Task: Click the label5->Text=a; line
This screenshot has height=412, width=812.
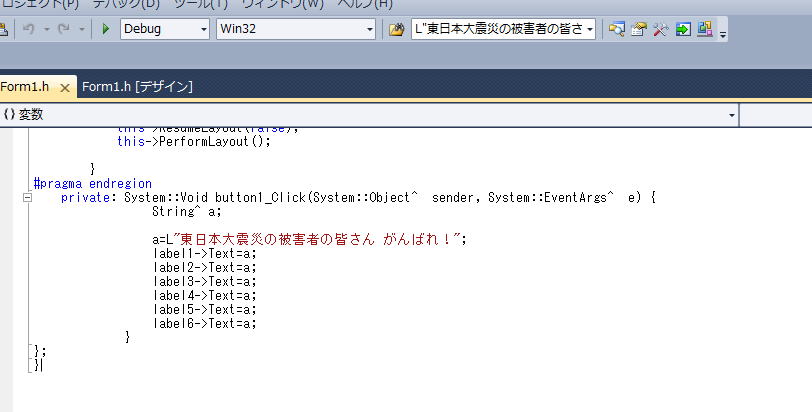Action: point(205,309)
